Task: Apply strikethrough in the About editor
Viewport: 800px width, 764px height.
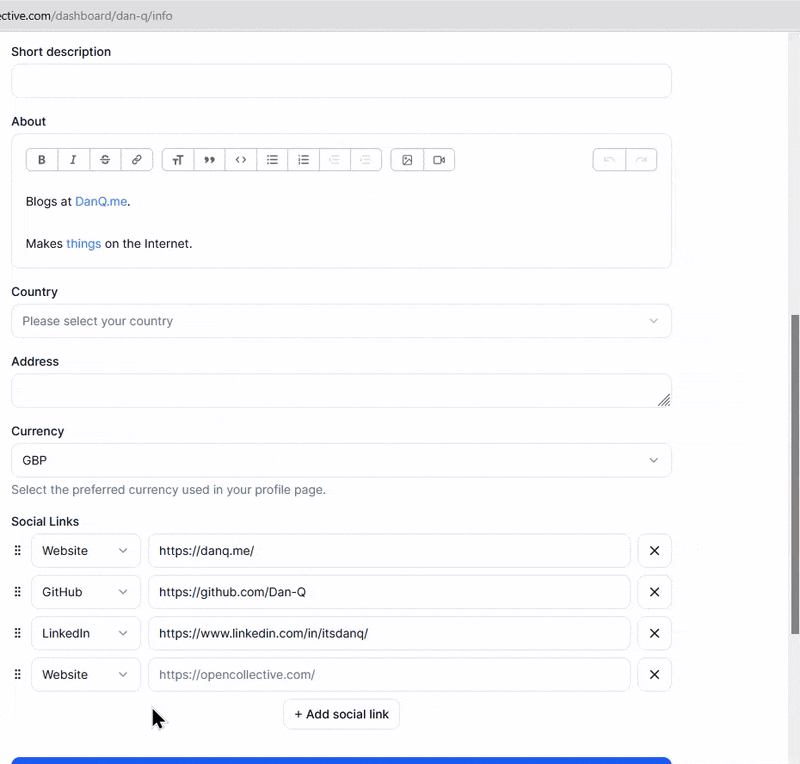Action: click(105, 160)
